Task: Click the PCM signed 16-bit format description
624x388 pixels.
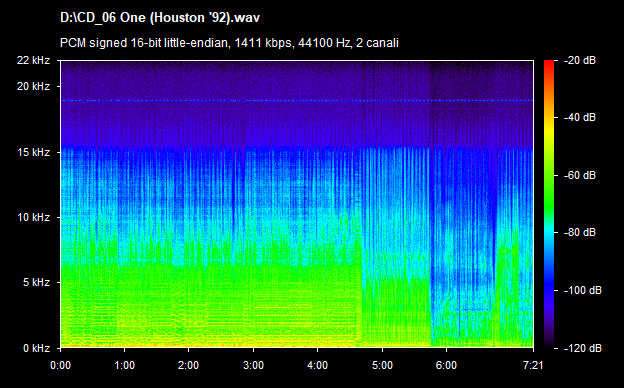Action: coord(229,43)
